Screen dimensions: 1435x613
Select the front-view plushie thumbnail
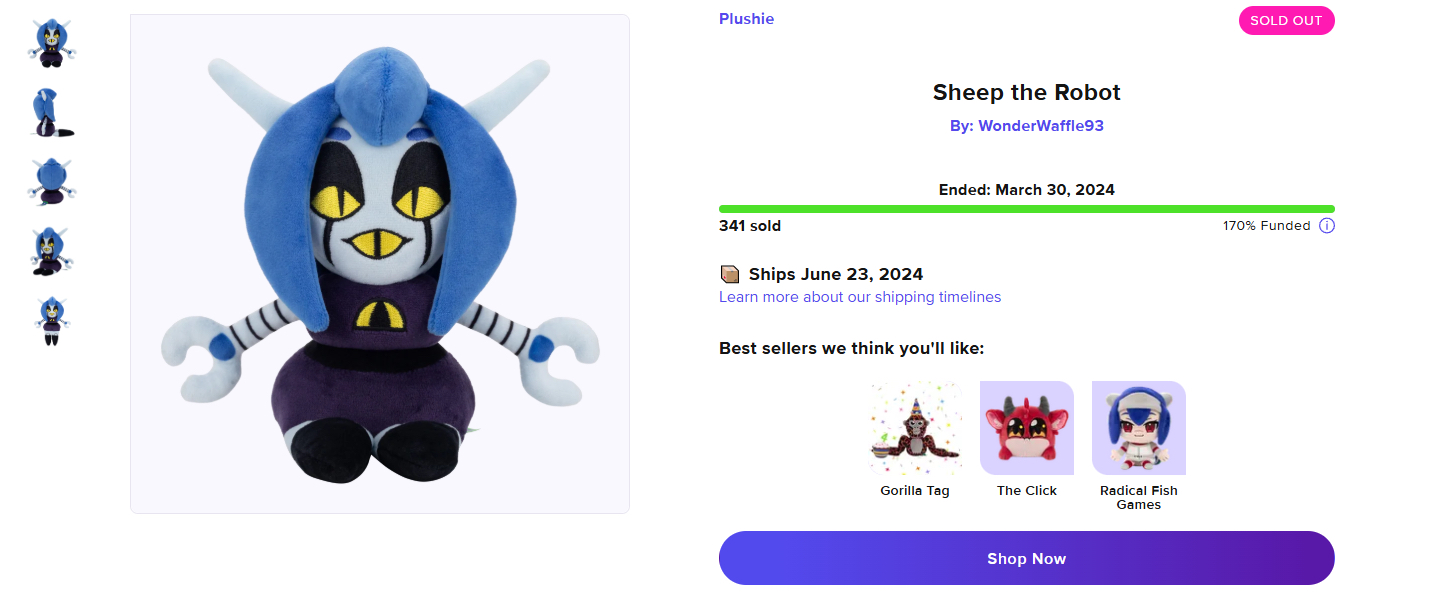[52, 43]
